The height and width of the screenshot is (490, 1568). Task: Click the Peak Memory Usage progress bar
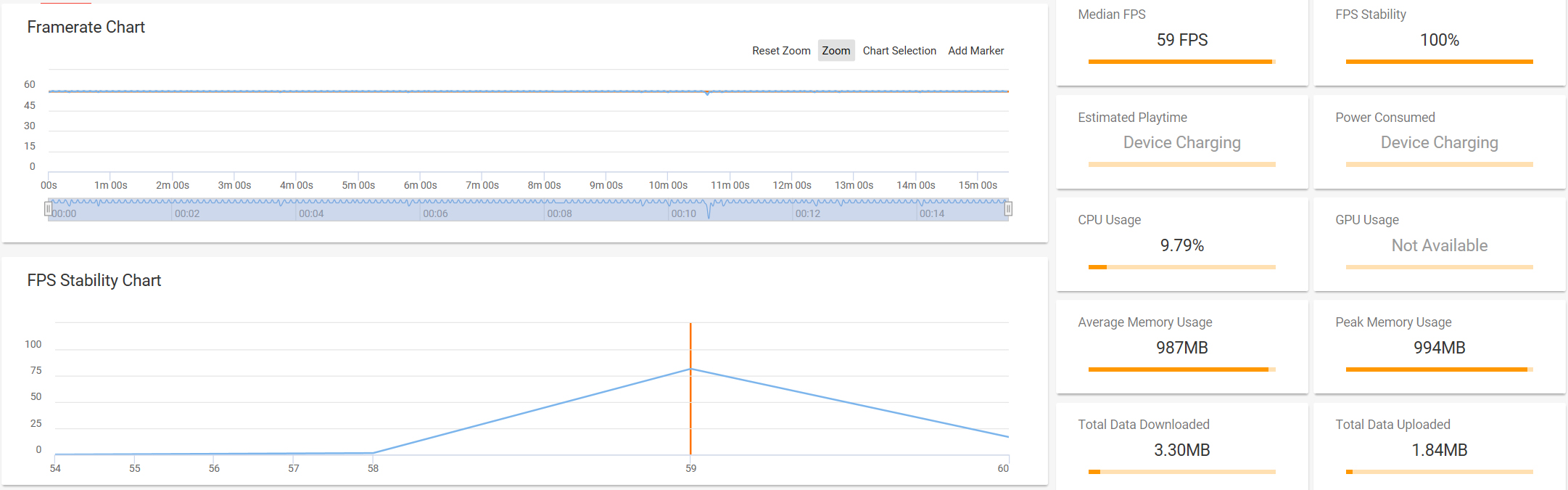pyautogui.click(x=1440, y=369)
